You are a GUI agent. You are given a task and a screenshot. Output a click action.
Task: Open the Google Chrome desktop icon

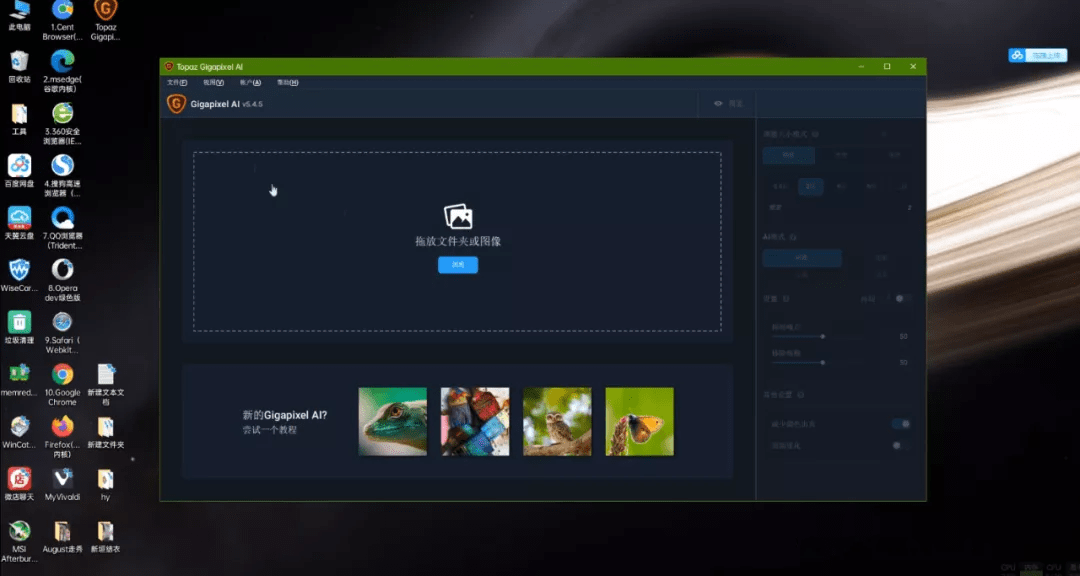[x=62, y=384]
